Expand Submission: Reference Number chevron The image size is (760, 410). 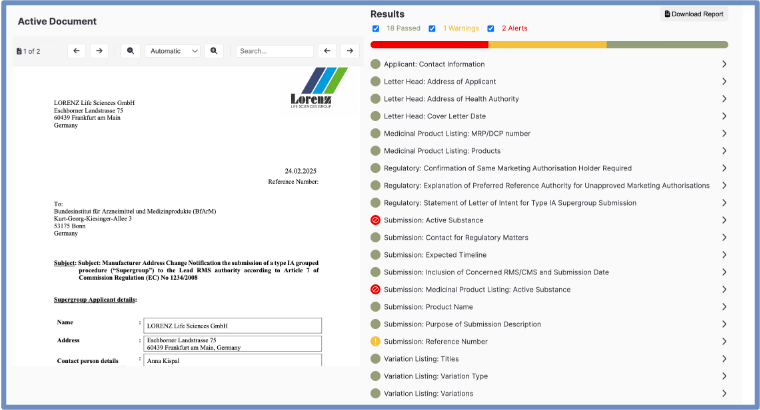click(x=724, y=342)
